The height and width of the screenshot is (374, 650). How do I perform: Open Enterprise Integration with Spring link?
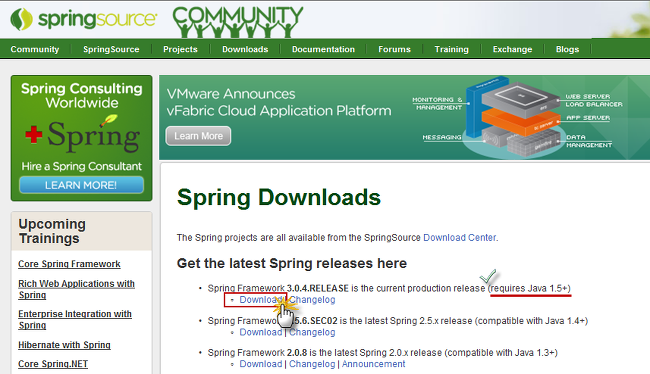click(x=75, y=319)
